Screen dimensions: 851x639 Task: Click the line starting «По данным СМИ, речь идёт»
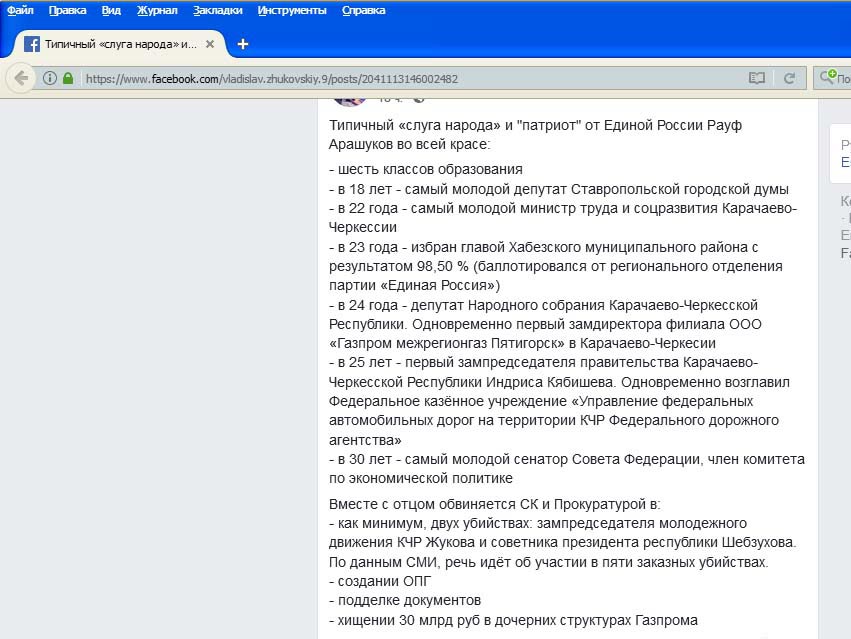549,562
